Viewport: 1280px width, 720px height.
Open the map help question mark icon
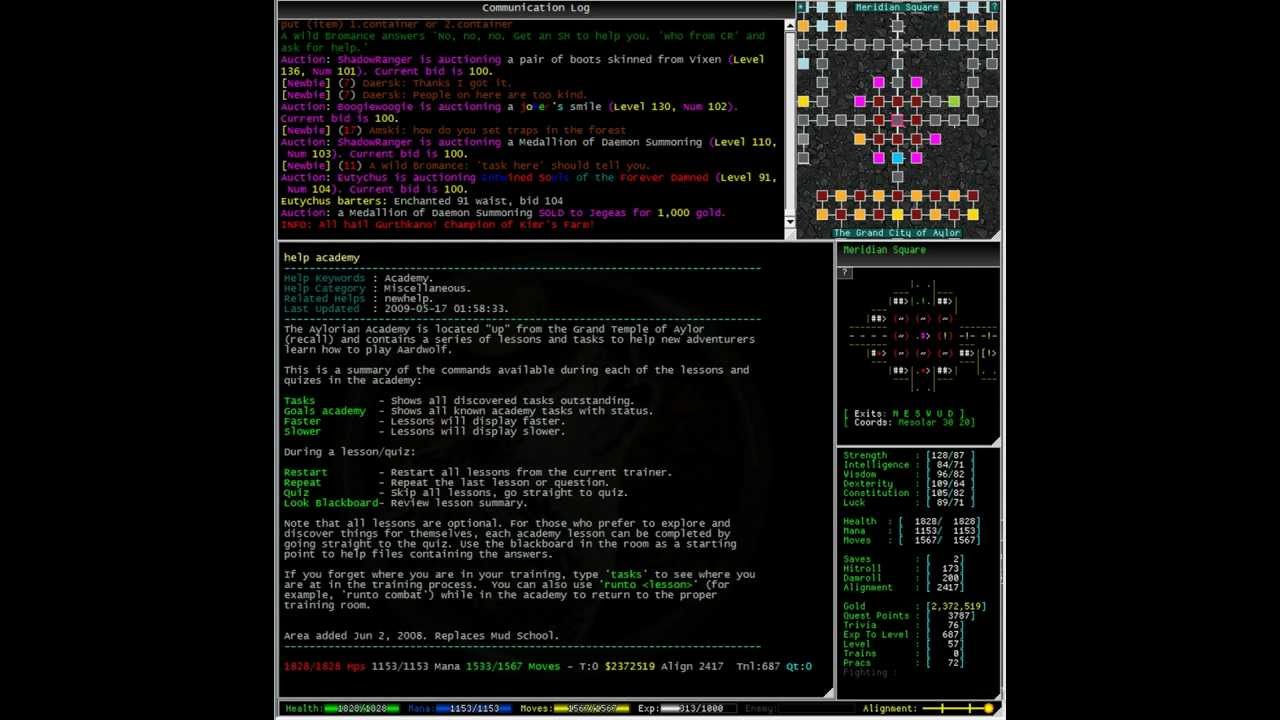pos(994,7)
